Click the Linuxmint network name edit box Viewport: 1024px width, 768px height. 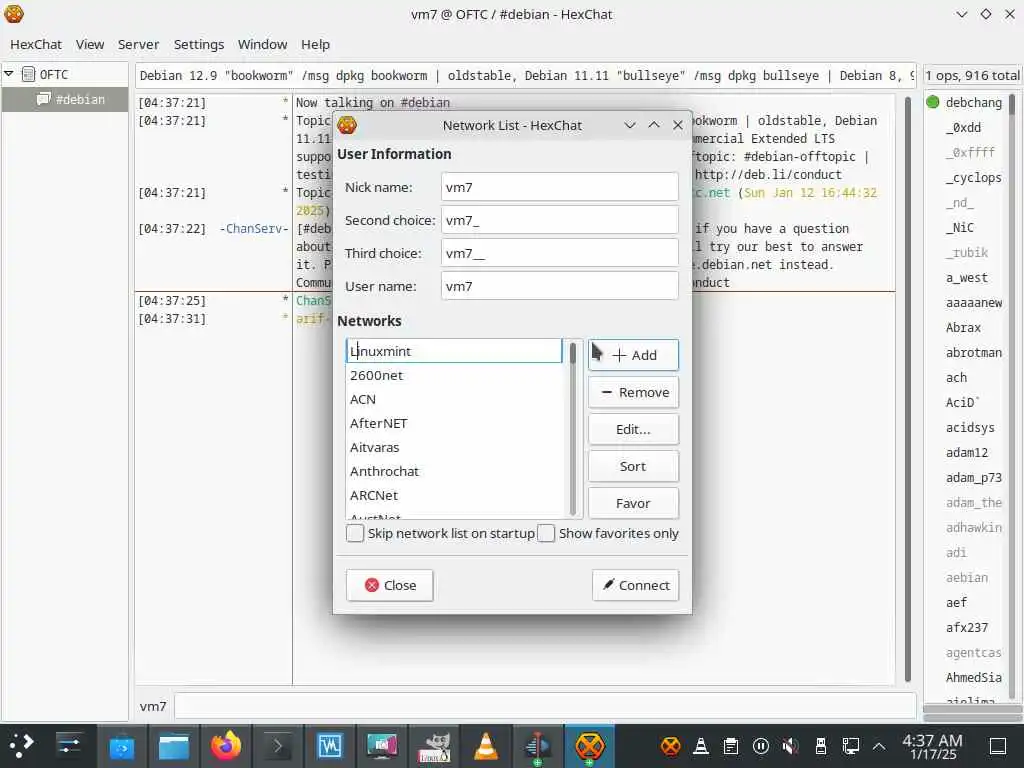(454, 351)
